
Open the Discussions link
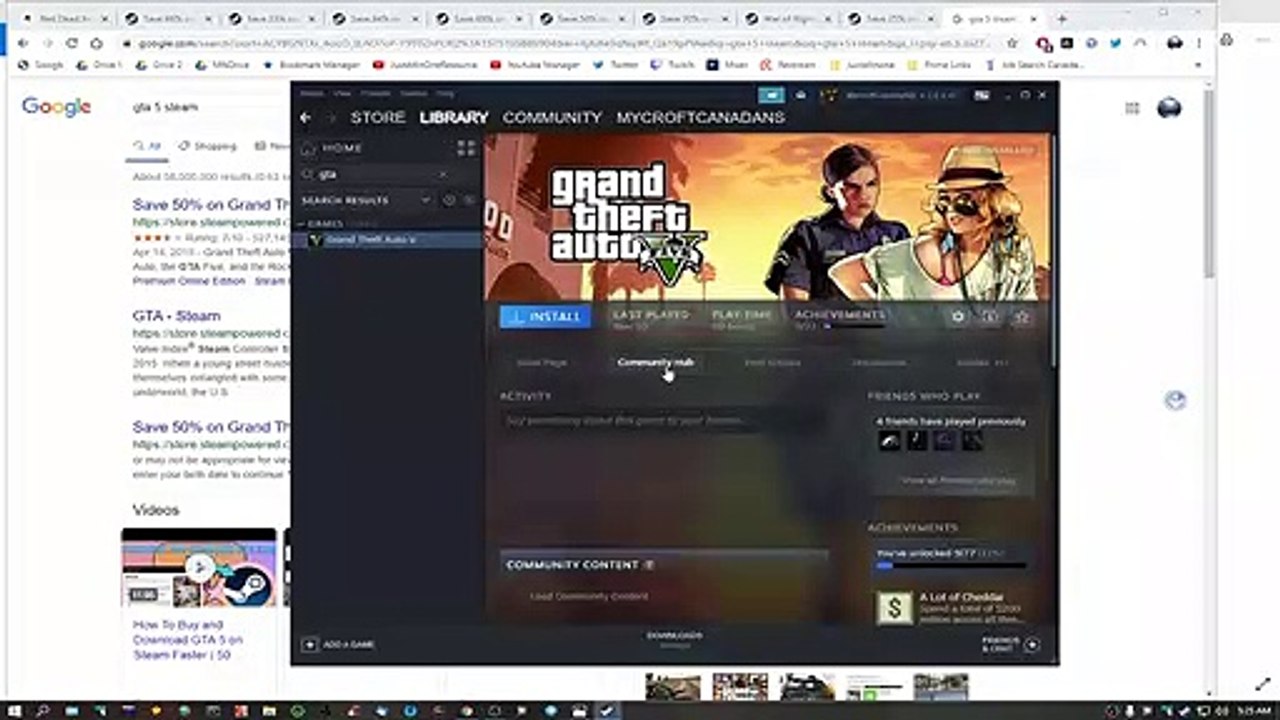pyautogui.click(x=879, y=362)
